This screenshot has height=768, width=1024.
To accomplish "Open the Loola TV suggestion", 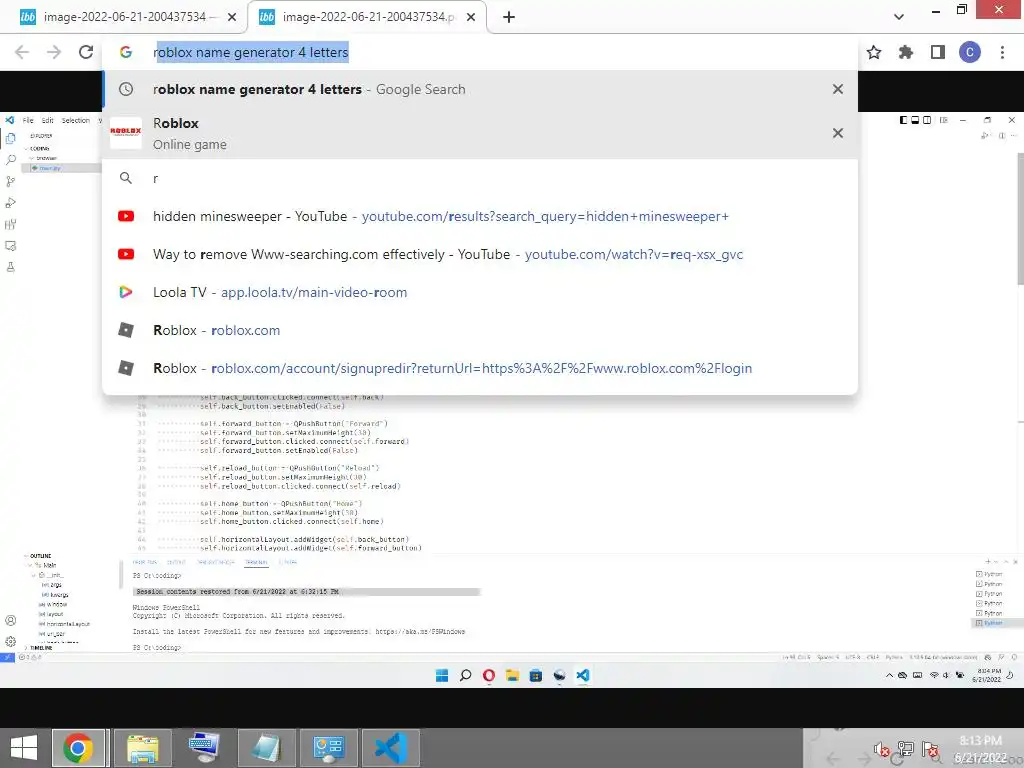I will 480,292.
